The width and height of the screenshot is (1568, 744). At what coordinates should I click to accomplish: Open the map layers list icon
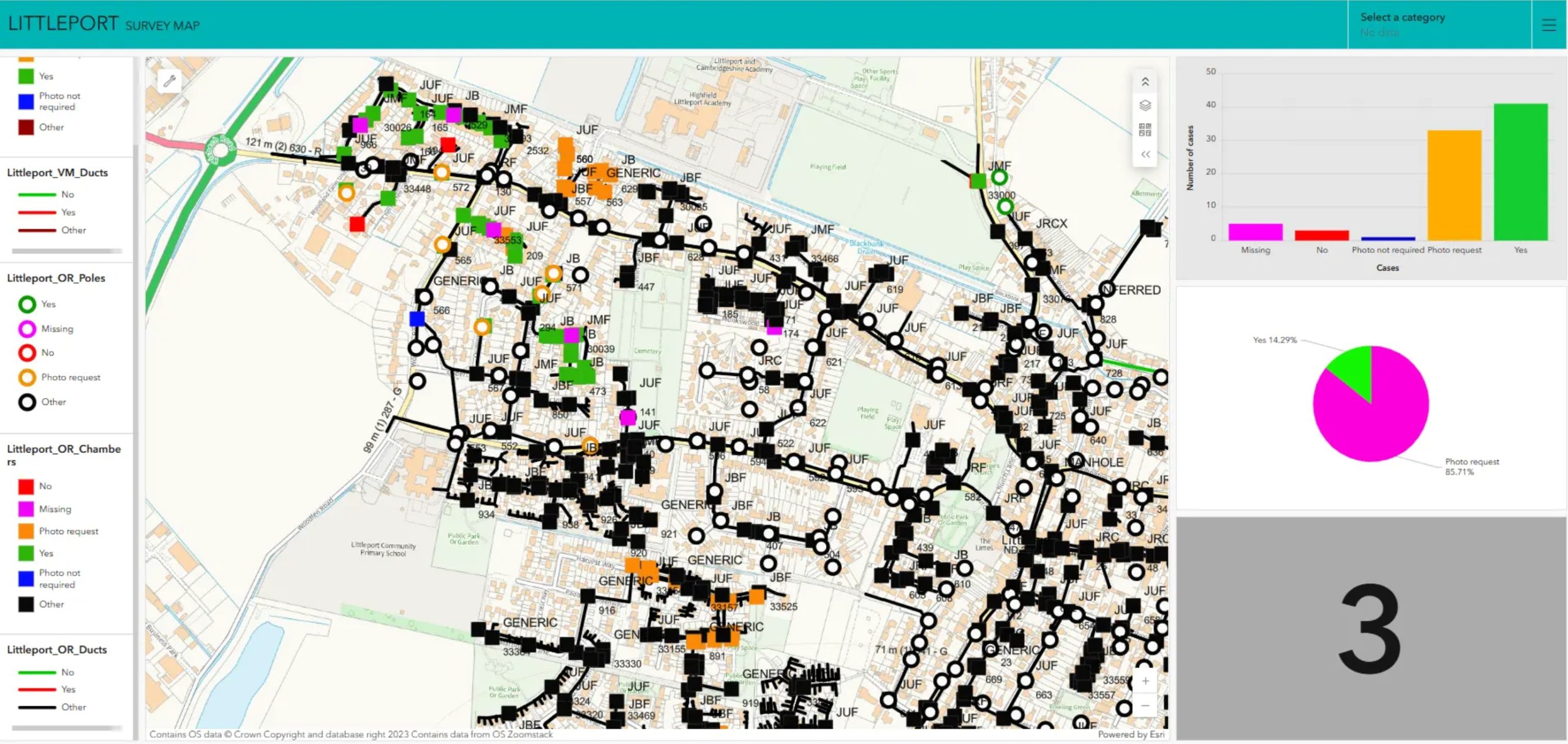coord(1145,105)
